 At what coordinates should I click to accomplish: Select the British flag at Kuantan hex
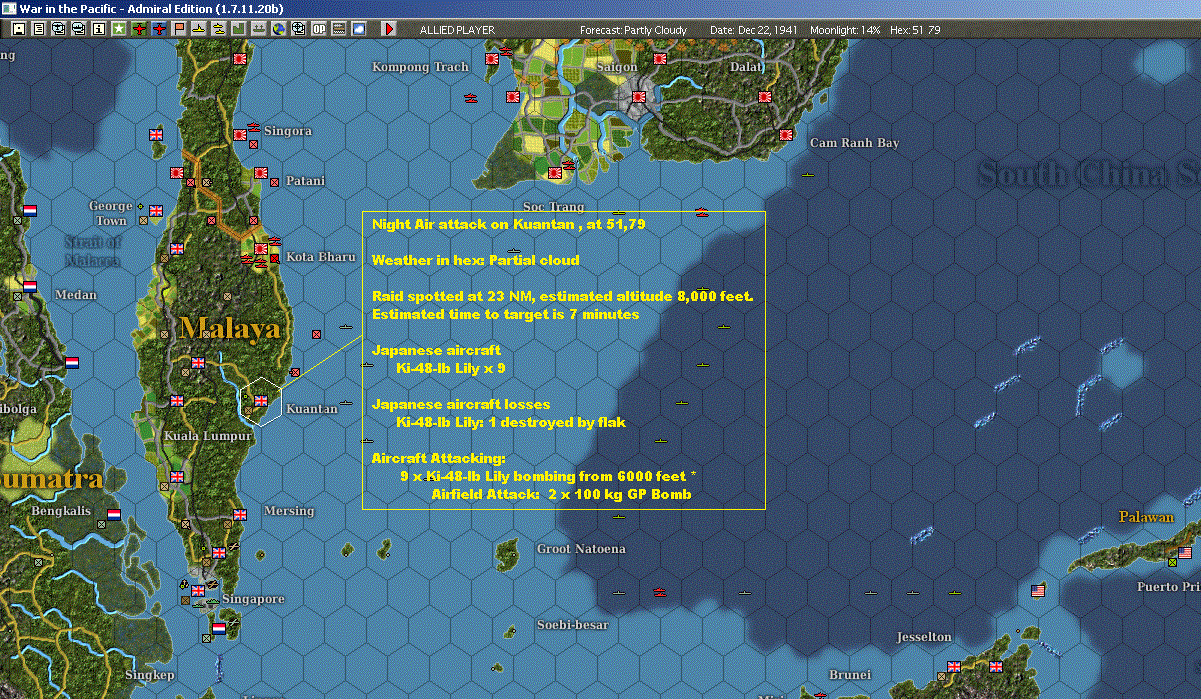point(260,401)
